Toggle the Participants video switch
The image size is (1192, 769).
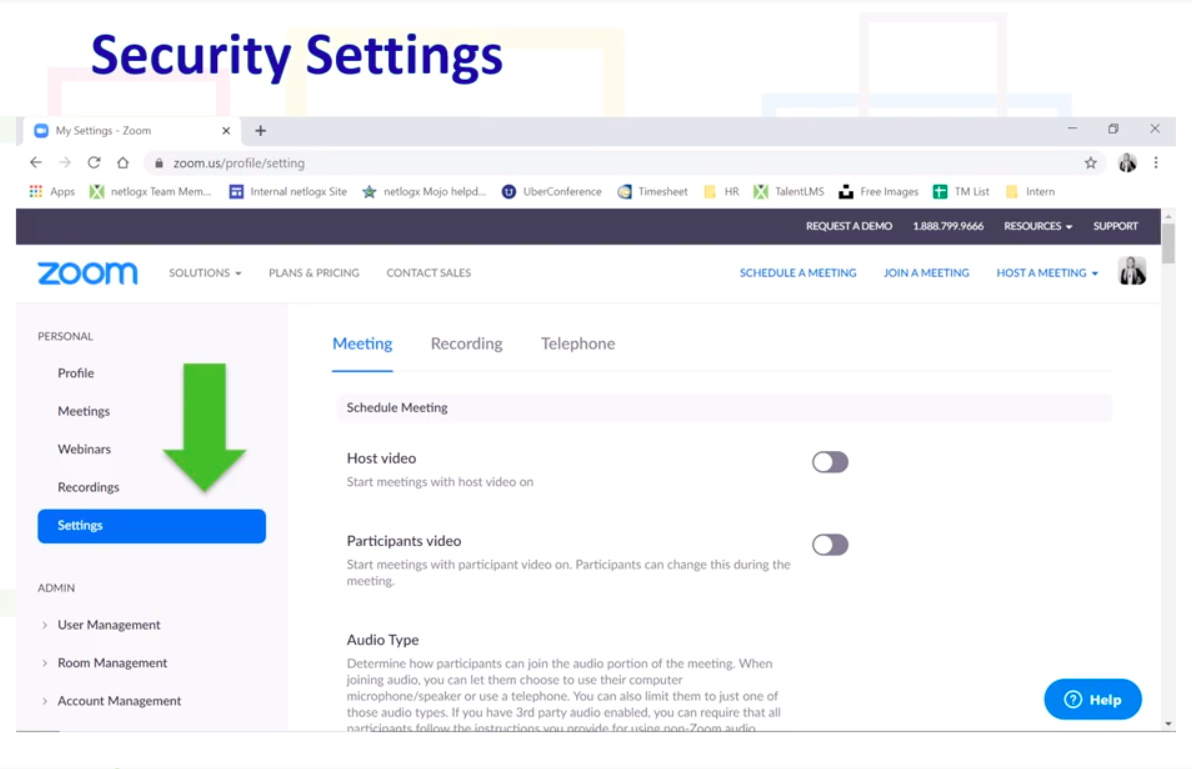point(830,545)
